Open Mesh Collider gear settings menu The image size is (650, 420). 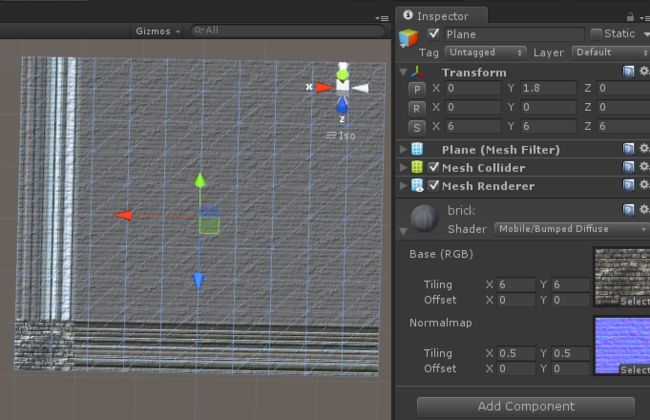tap(644, 166)
